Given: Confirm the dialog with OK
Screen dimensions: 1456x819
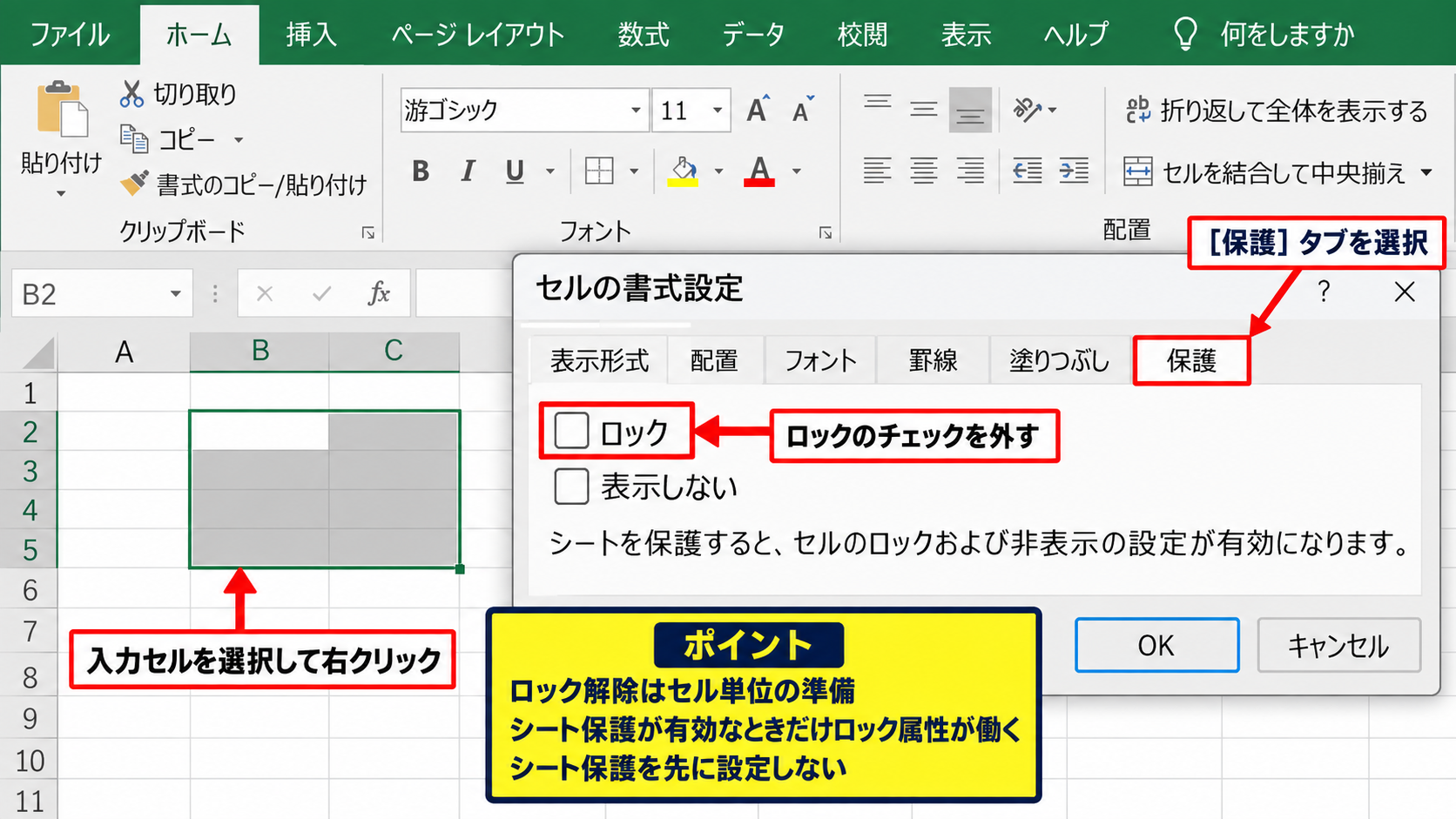Looking at the screenshot, I should pos(1156,645).
